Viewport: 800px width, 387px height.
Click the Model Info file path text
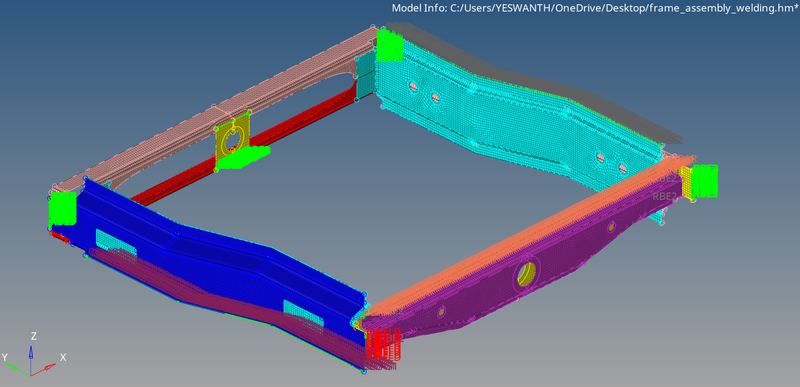(595, 8)
